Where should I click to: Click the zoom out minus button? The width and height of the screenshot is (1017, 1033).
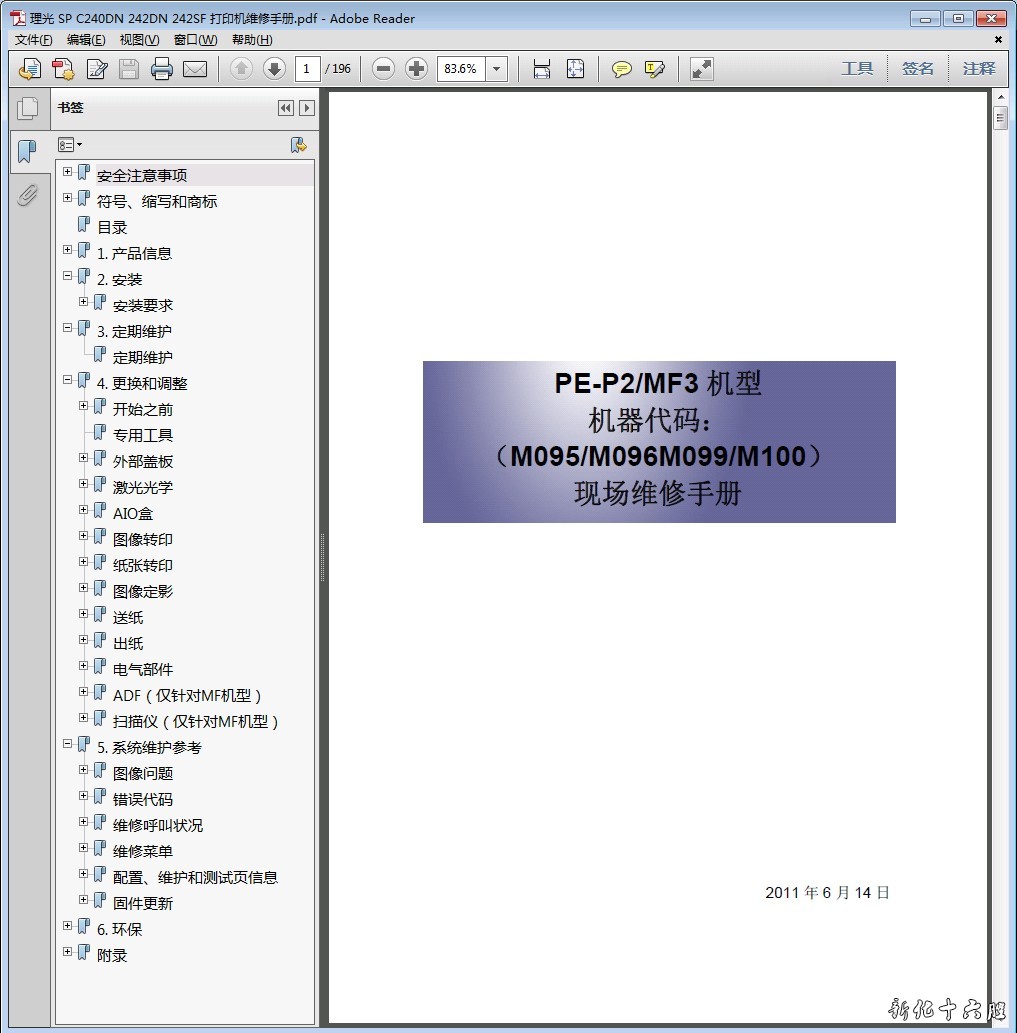pos(384,69)
